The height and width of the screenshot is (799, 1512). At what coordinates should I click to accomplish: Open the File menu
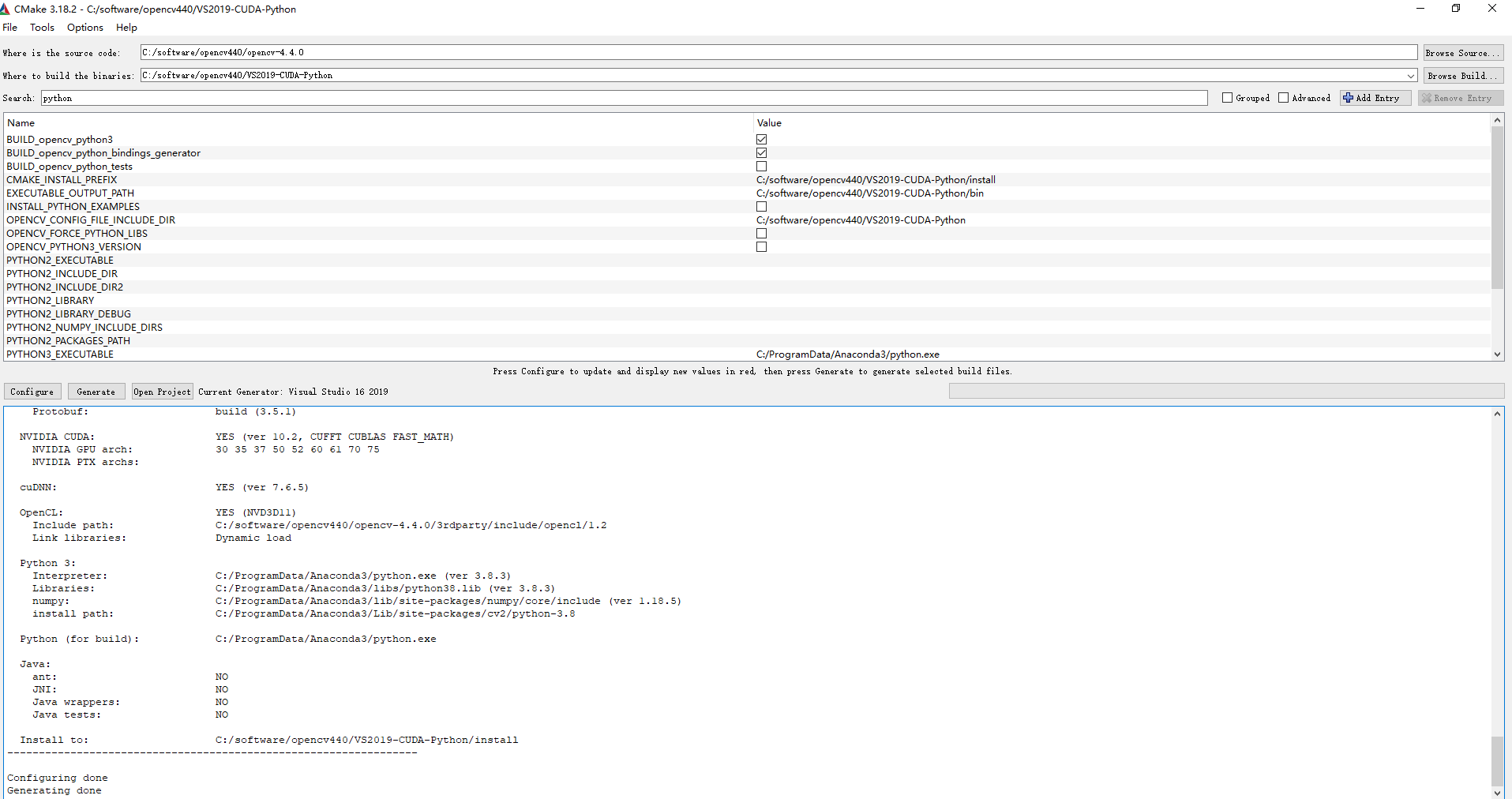pos(10,27)
